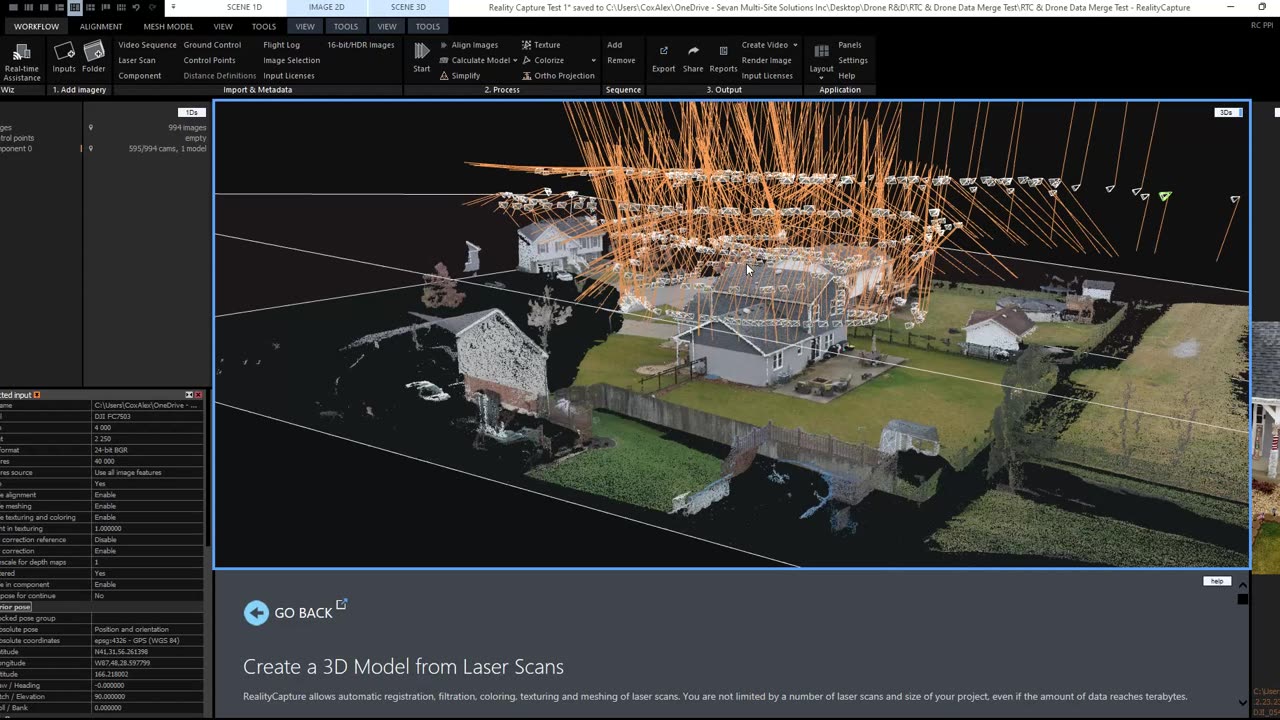Click Ground Control
Screen dimensions: 1280x720
click(212, 45)
